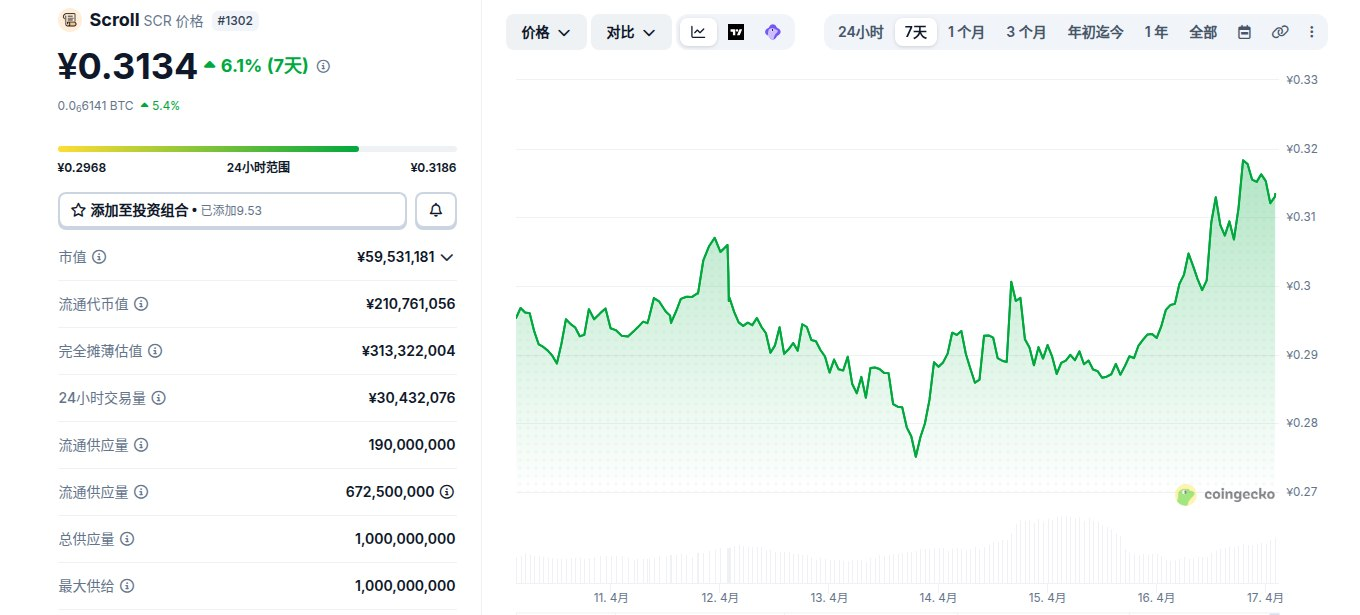Click the 0.0₆6141 BTC price text
The height and width of the screenshot is (615, 1360).
[95, 105]
